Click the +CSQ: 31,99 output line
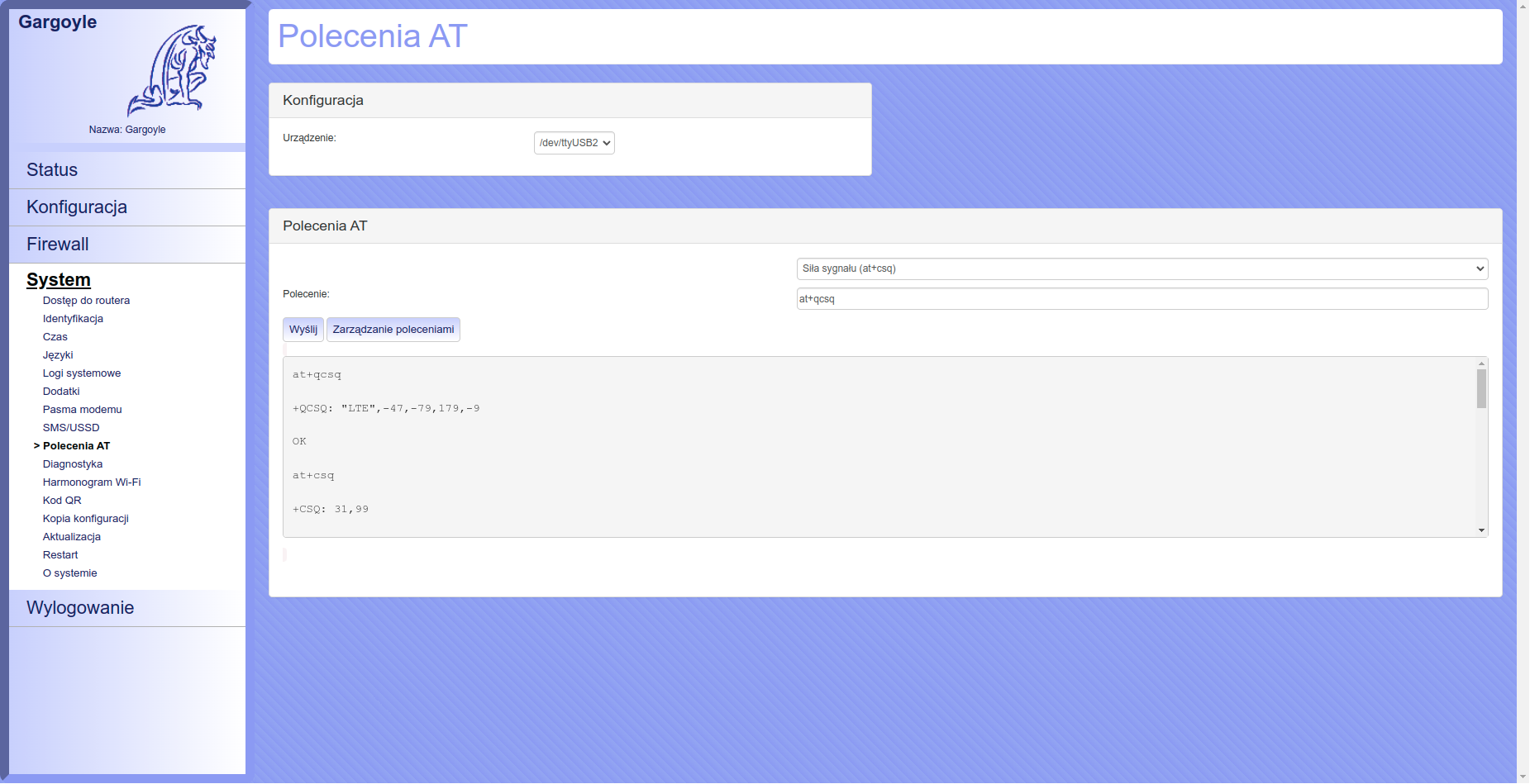1530x784 pixels. [331, 509]
